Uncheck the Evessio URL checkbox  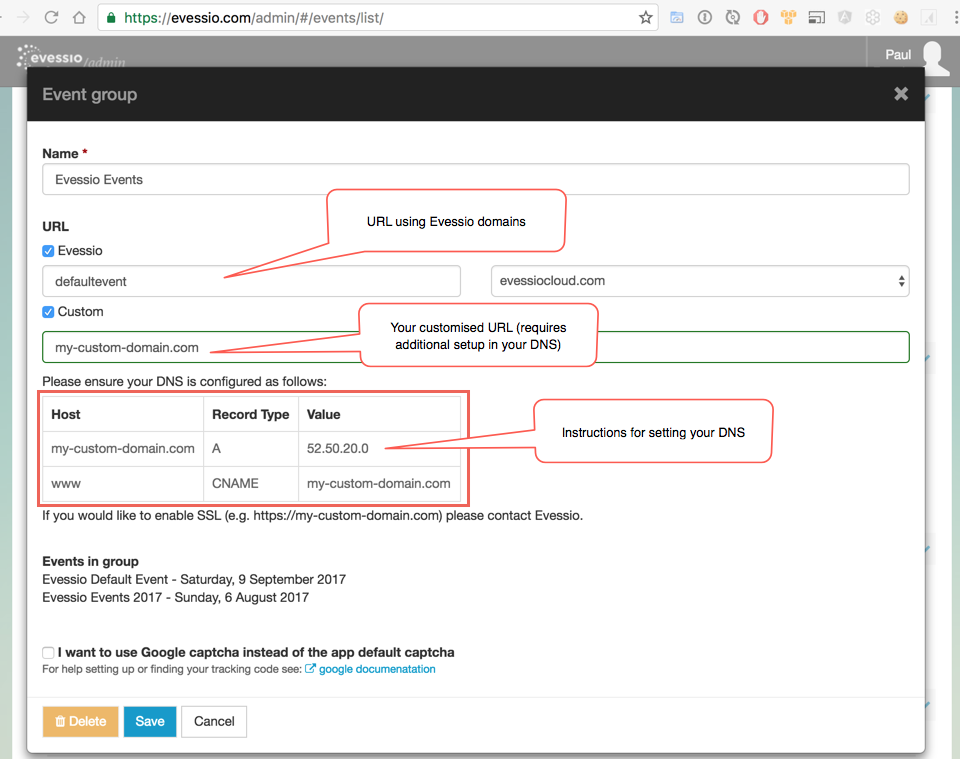click(47, 250)
